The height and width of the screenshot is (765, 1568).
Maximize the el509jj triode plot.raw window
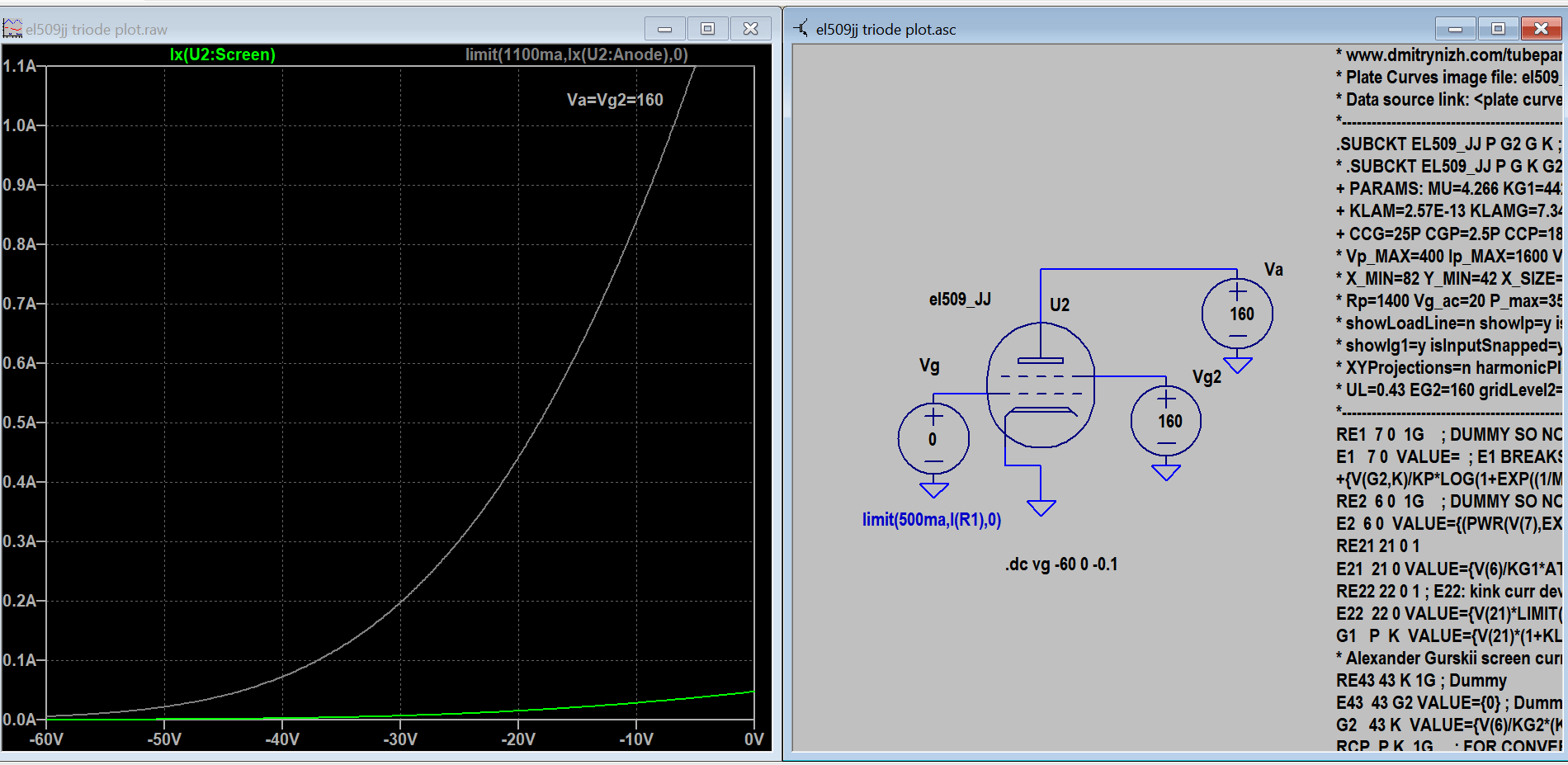(x=707, y=29)
